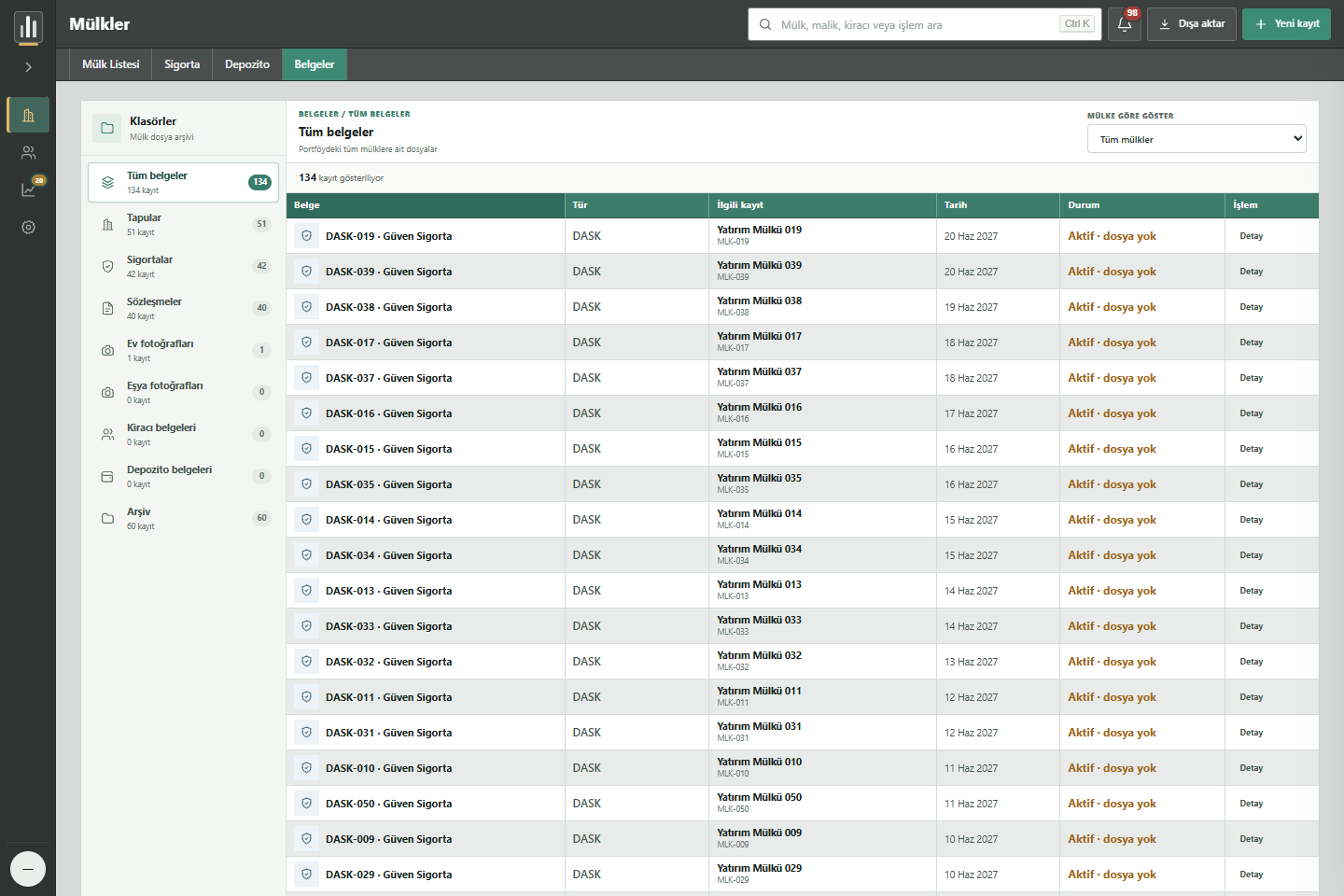This screenshot has height=896, width=1344.
Task: Click the round minus button at bottom-left
Action: click(x=28, y=869)
